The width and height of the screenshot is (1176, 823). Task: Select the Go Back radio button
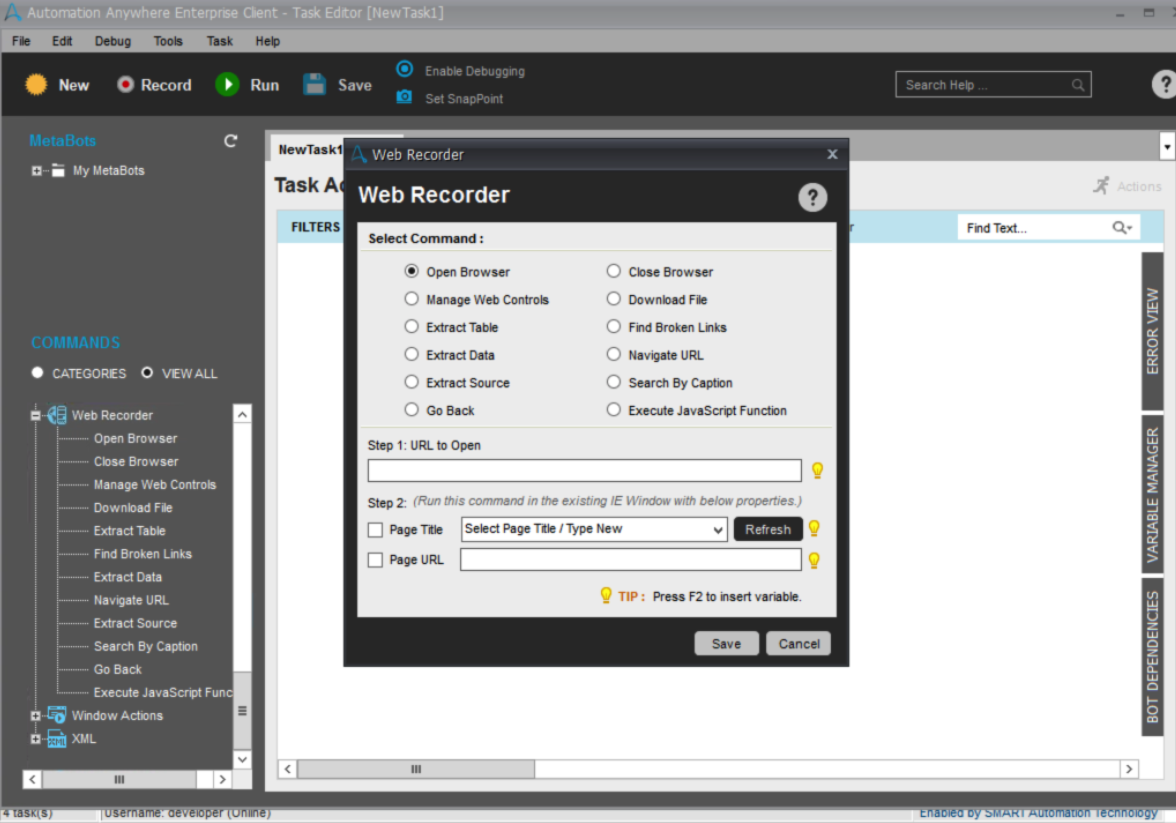tap(411, 410)
